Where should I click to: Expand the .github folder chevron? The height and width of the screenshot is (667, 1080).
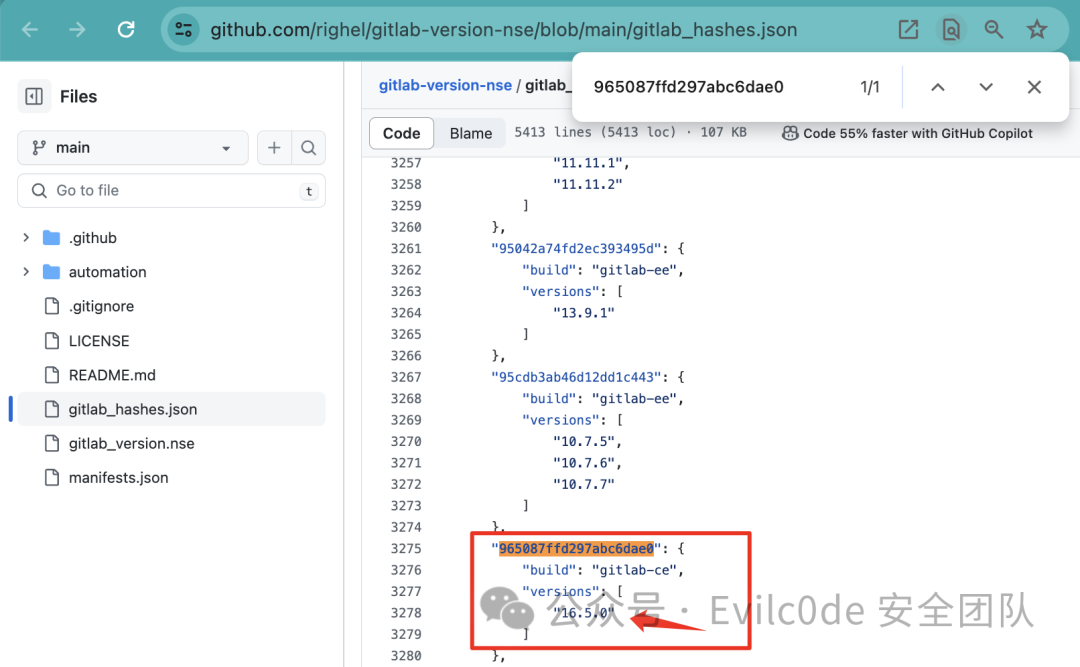pyautogui.click(x=26, y=238)
